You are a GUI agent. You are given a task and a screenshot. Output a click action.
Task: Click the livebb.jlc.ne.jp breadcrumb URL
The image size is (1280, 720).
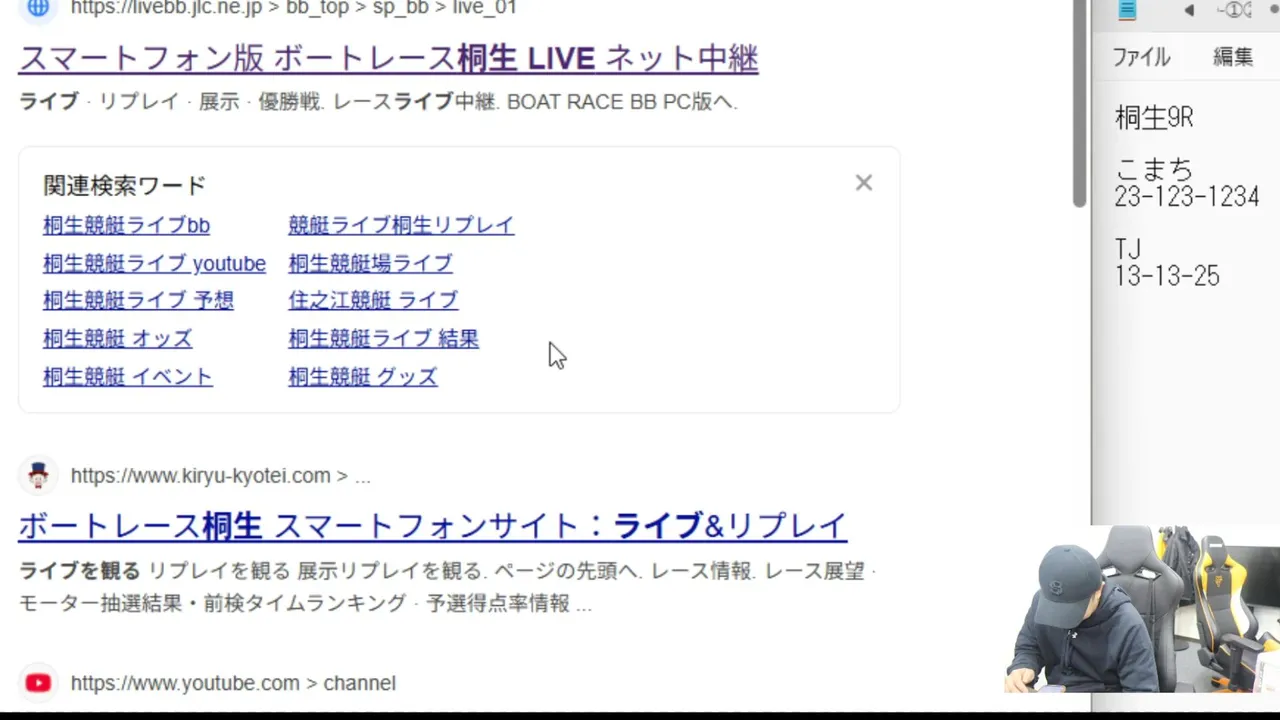pos(293,8)
